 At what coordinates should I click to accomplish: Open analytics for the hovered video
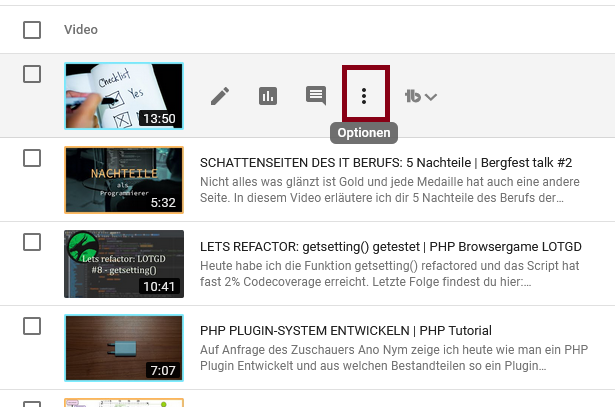click(268, 96)
